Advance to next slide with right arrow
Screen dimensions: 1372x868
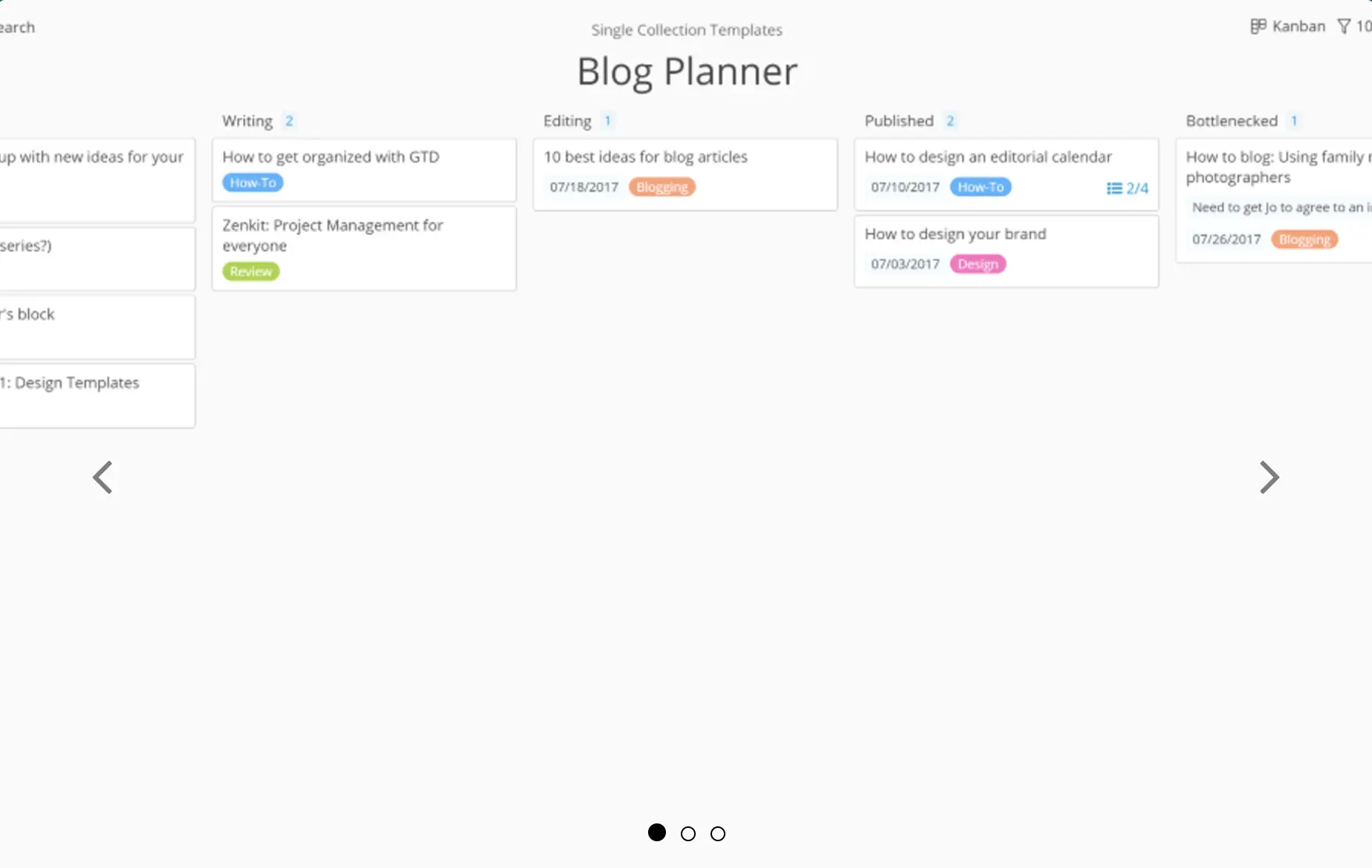coord(1269,477)
